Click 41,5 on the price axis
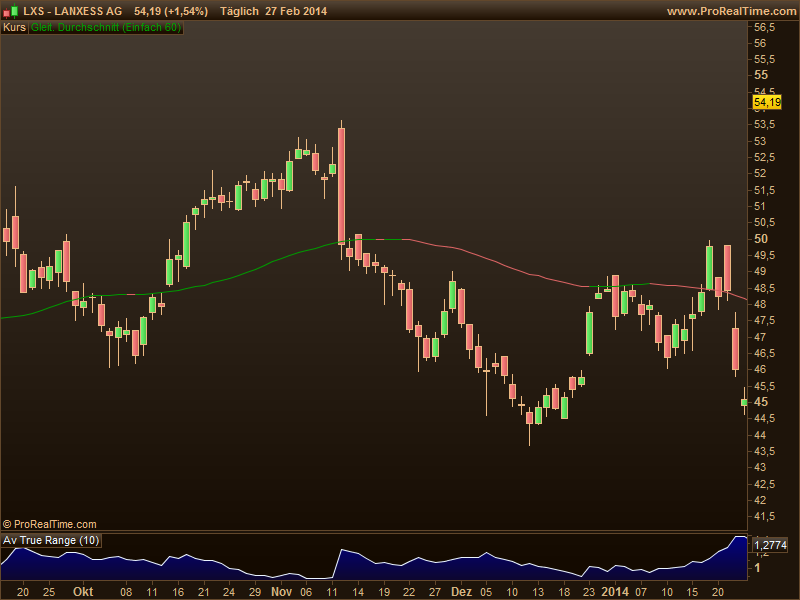 [x=764, y=516]
